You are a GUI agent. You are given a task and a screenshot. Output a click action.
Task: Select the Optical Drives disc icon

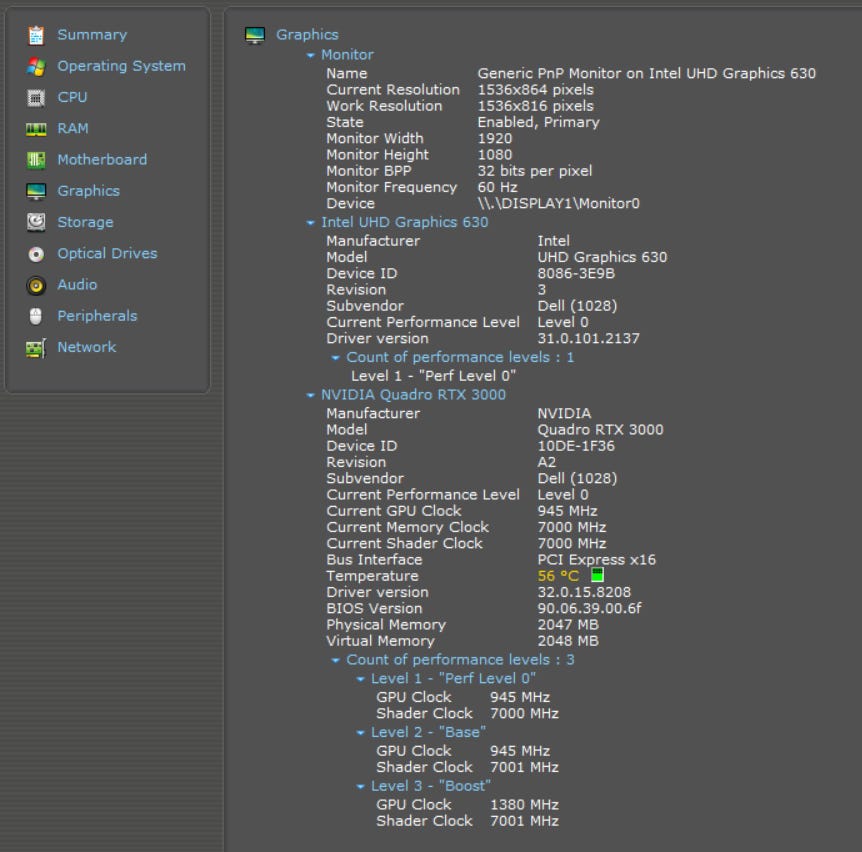coord(36,254)
